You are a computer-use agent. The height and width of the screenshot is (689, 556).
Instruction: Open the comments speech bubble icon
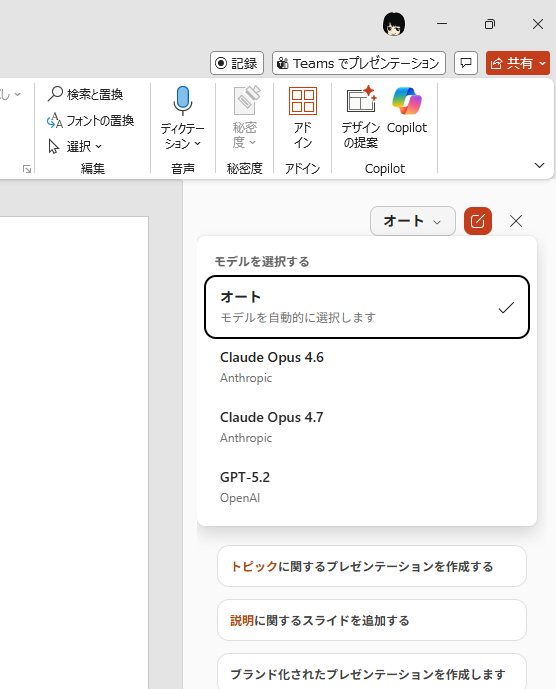[466, 63]
